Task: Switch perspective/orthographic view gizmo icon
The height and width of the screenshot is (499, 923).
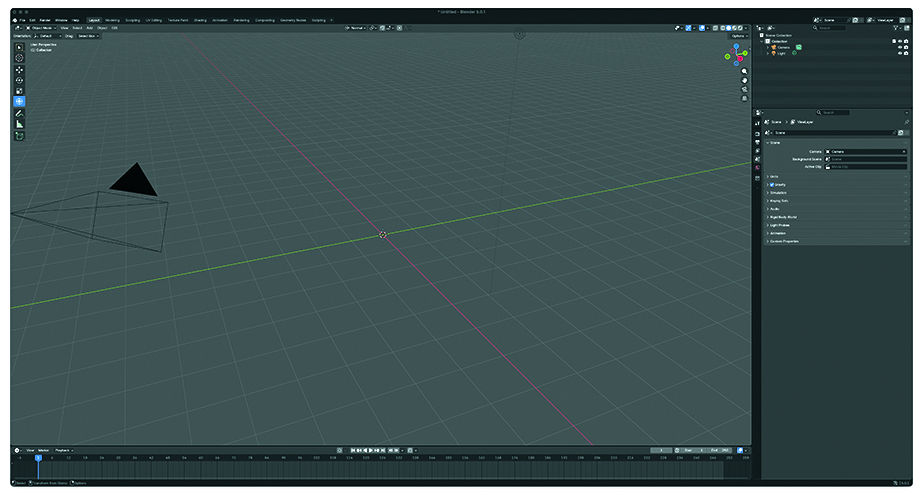Action: [x=744, y=98]
